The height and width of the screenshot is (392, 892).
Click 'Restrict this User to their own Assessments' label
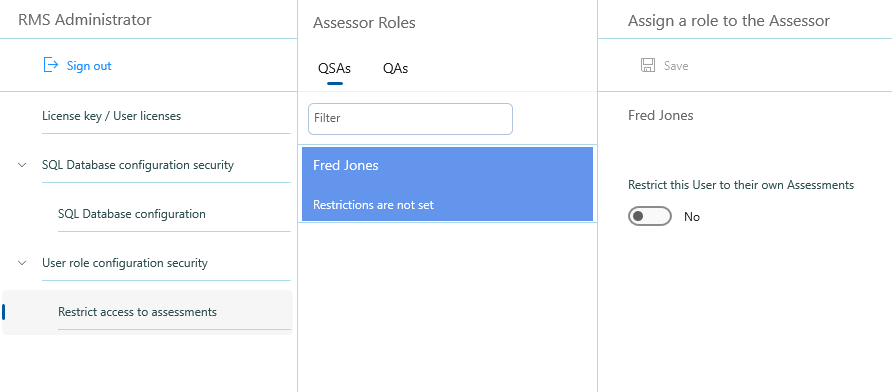click(x=741, y=185)
